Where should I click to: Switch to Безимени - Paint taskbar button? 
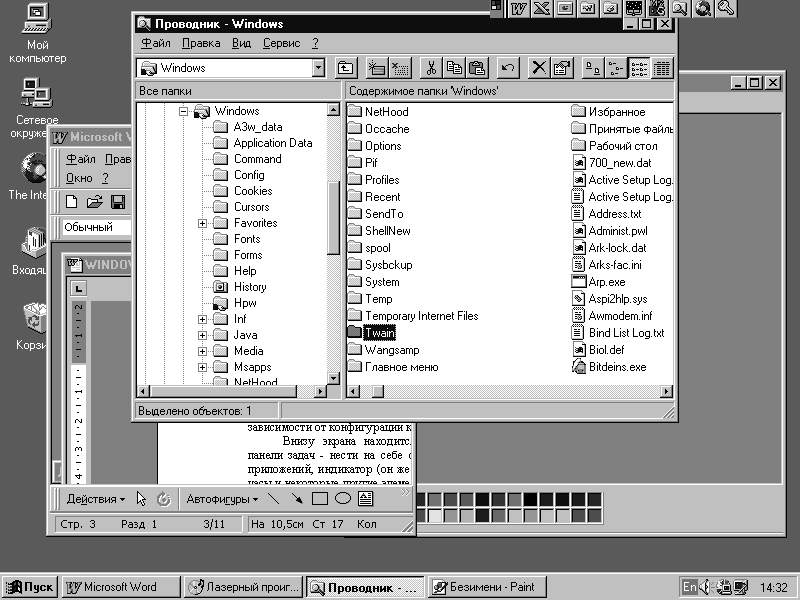[487, 587]
